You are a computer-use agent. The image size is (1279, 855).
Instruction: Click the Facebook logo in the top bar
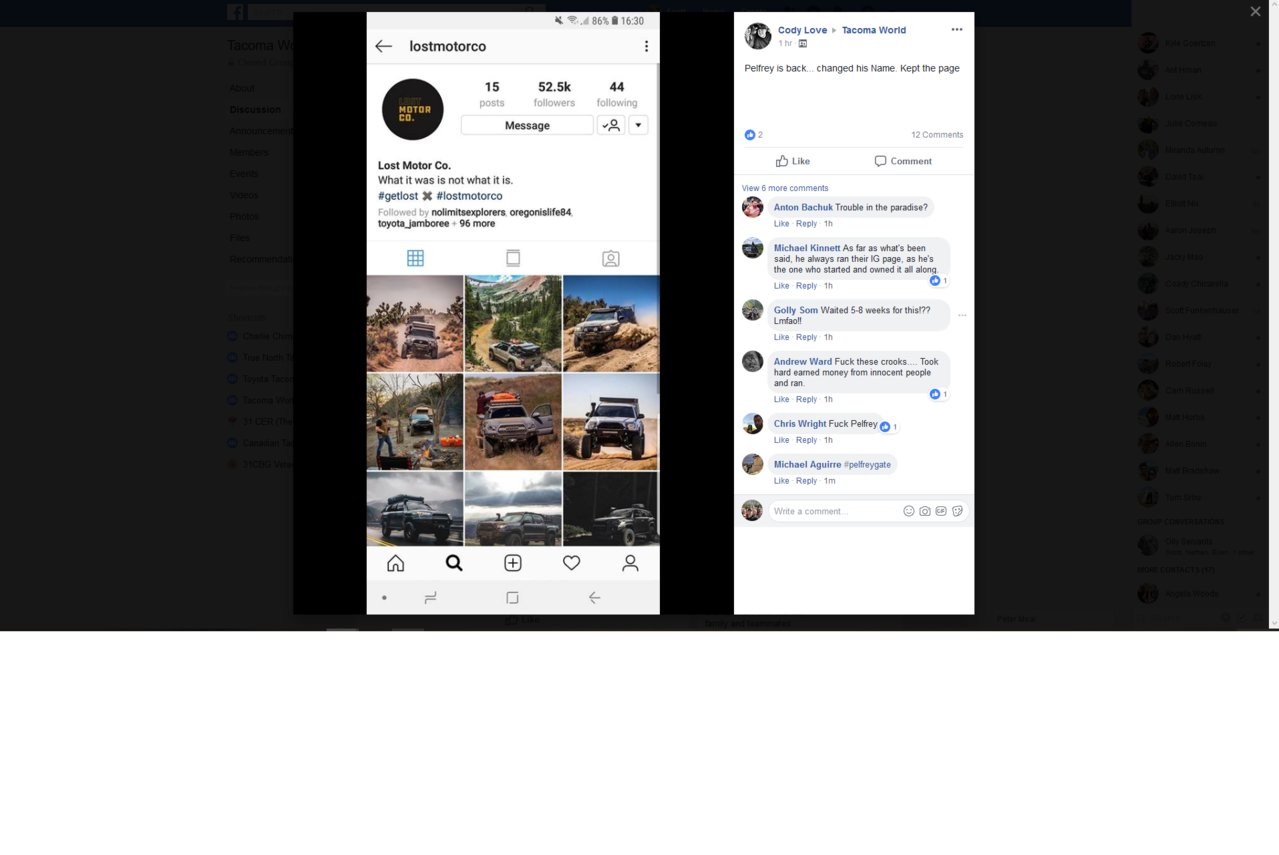tap(235, 12)
